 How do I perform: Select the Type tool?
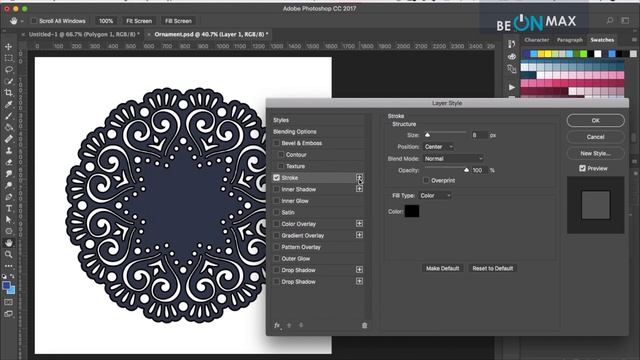pos(9,208)
